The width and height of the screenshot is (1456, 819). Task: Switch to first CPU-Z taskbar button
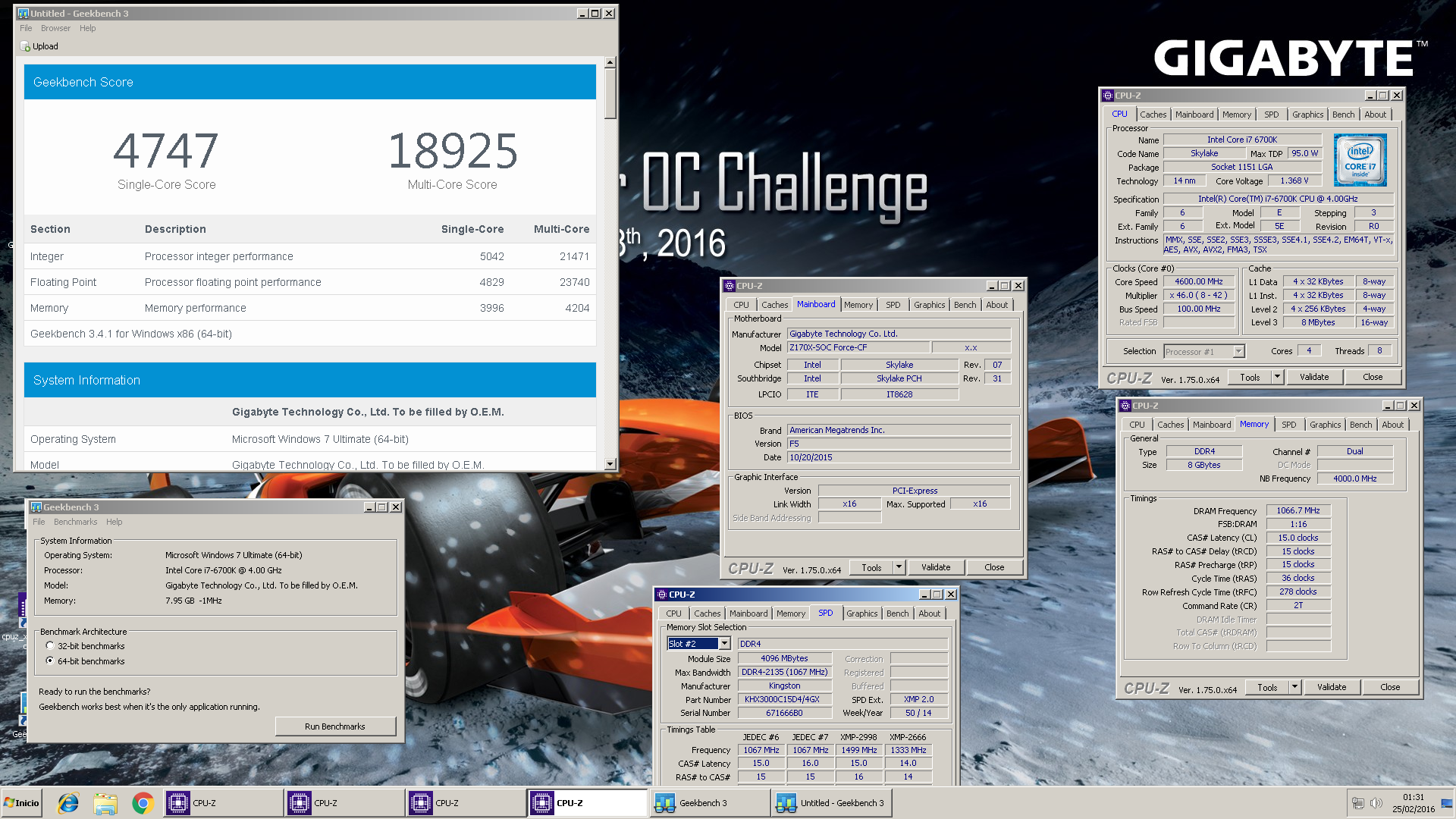(224, 803)
